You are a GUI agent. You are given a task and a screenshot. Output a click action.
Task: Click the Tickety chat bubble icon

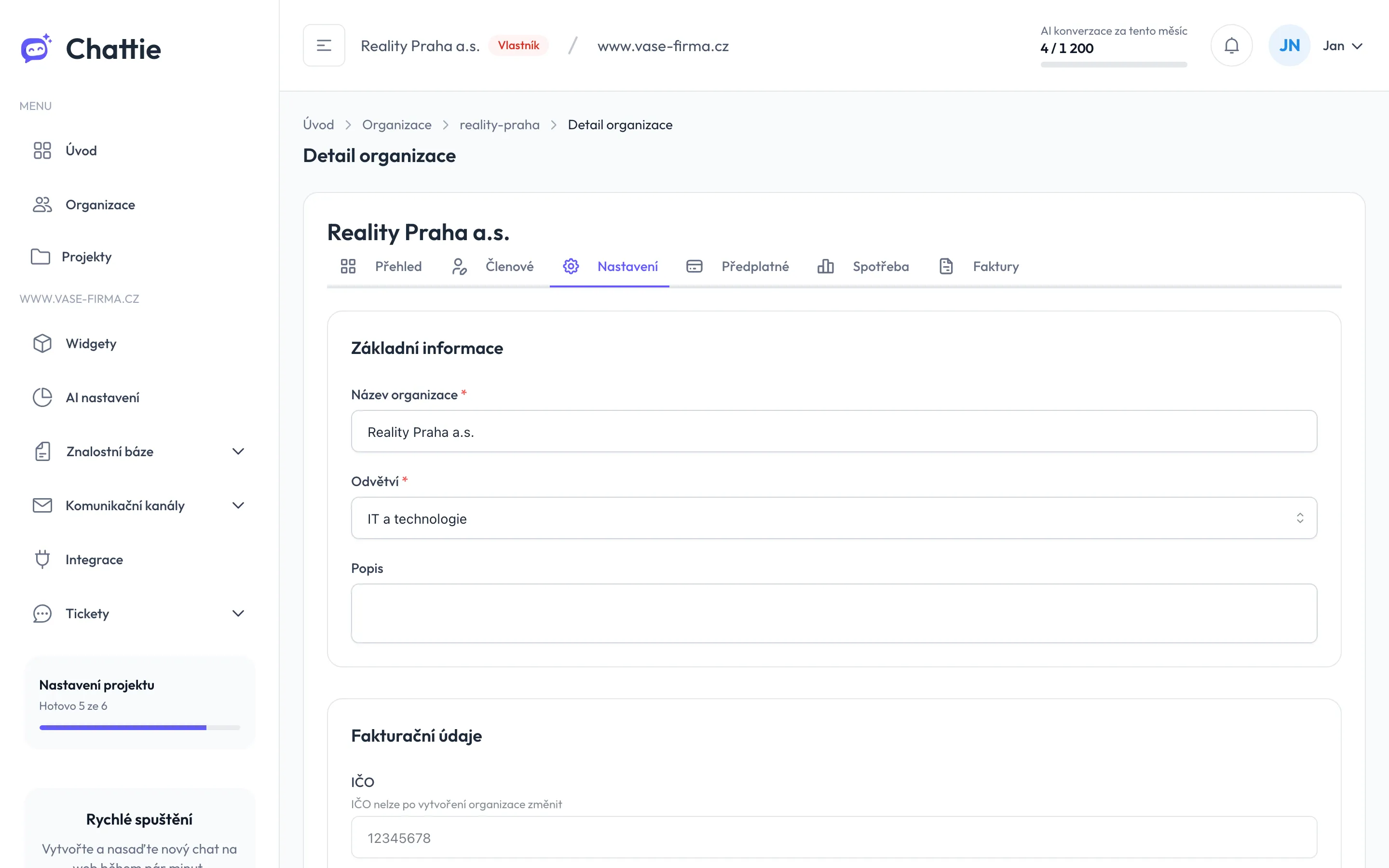(42, 613)
